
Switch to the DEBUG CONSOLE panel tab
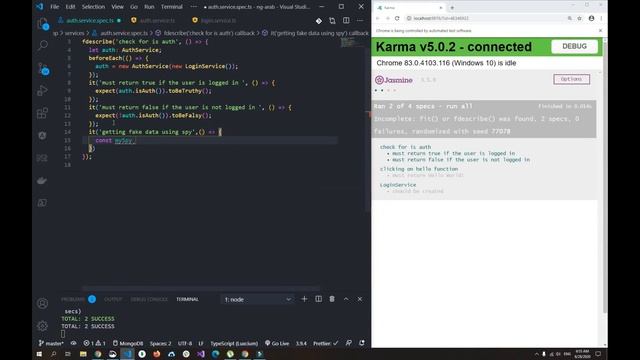coord(149,299)
